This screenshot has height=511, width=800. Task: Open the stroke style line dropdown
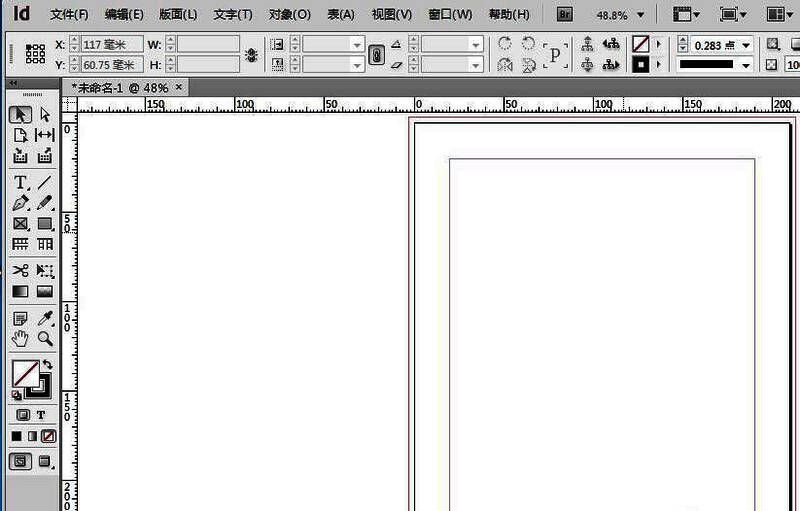(746, 65)
